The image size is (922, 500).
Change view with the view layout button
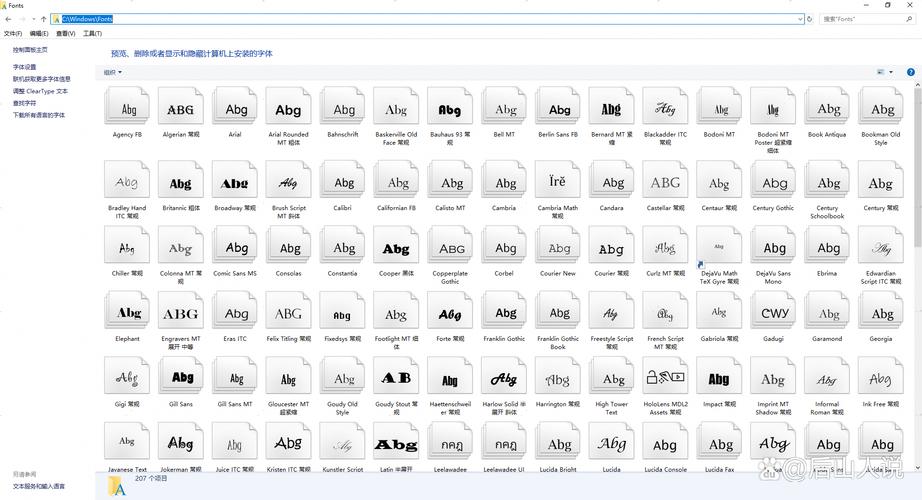click(x=881, y=72)
